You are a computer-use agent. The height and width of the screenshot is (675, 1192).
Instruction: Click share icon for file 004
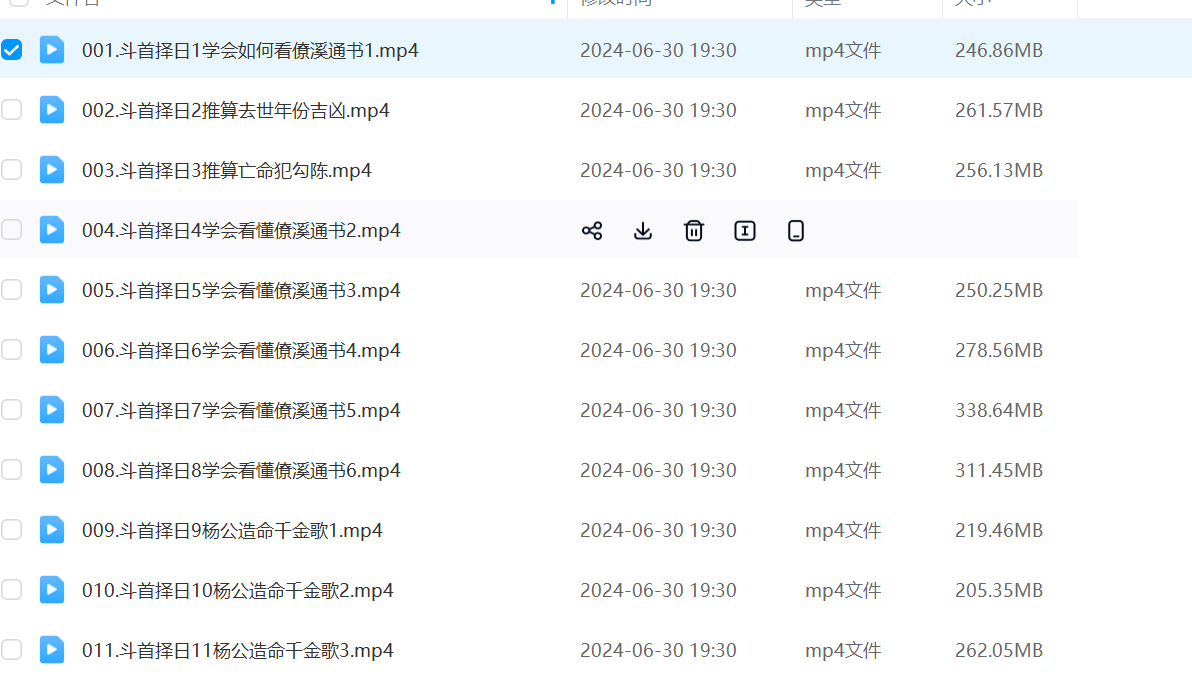(592, 231)
